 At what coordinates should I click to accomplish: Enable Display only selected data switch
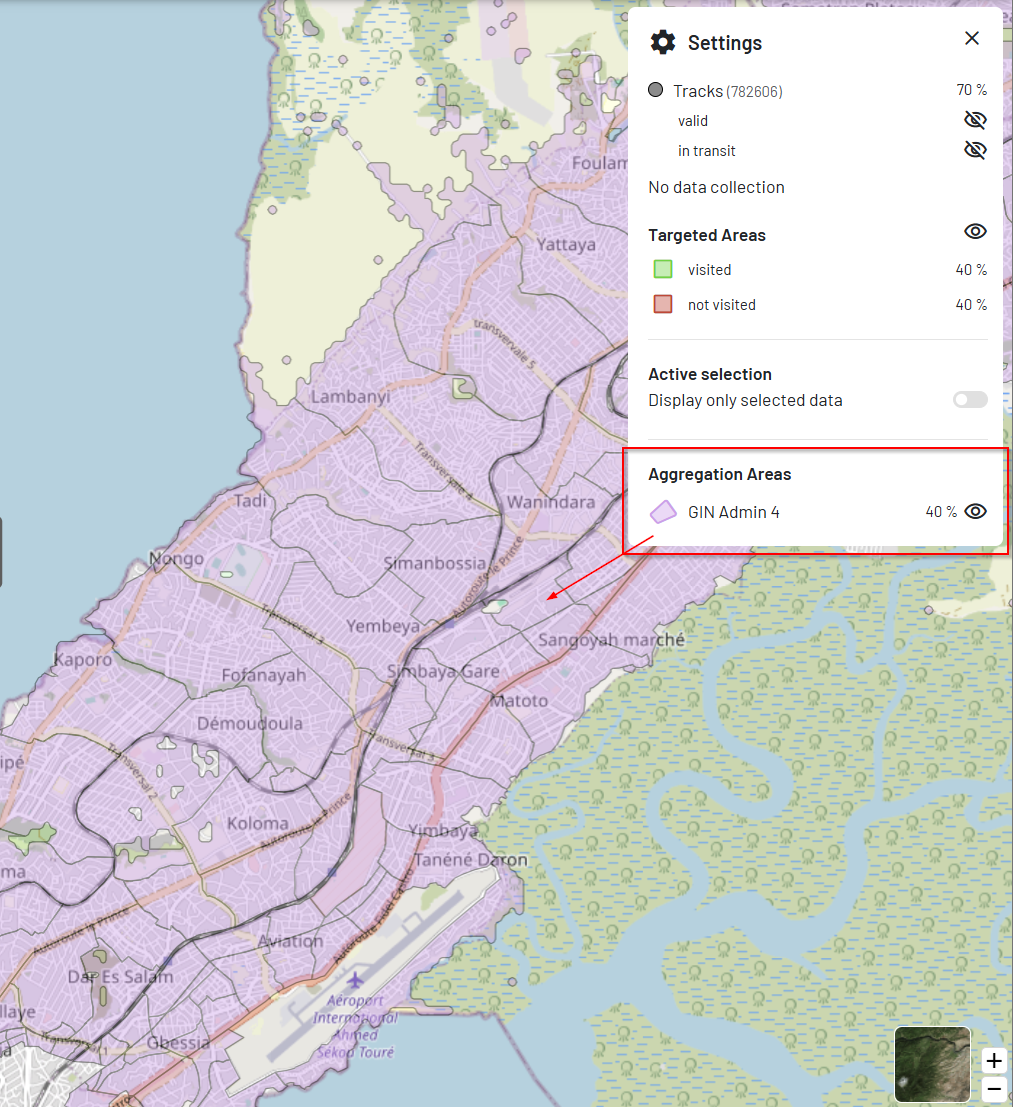[x=970, y=400]
